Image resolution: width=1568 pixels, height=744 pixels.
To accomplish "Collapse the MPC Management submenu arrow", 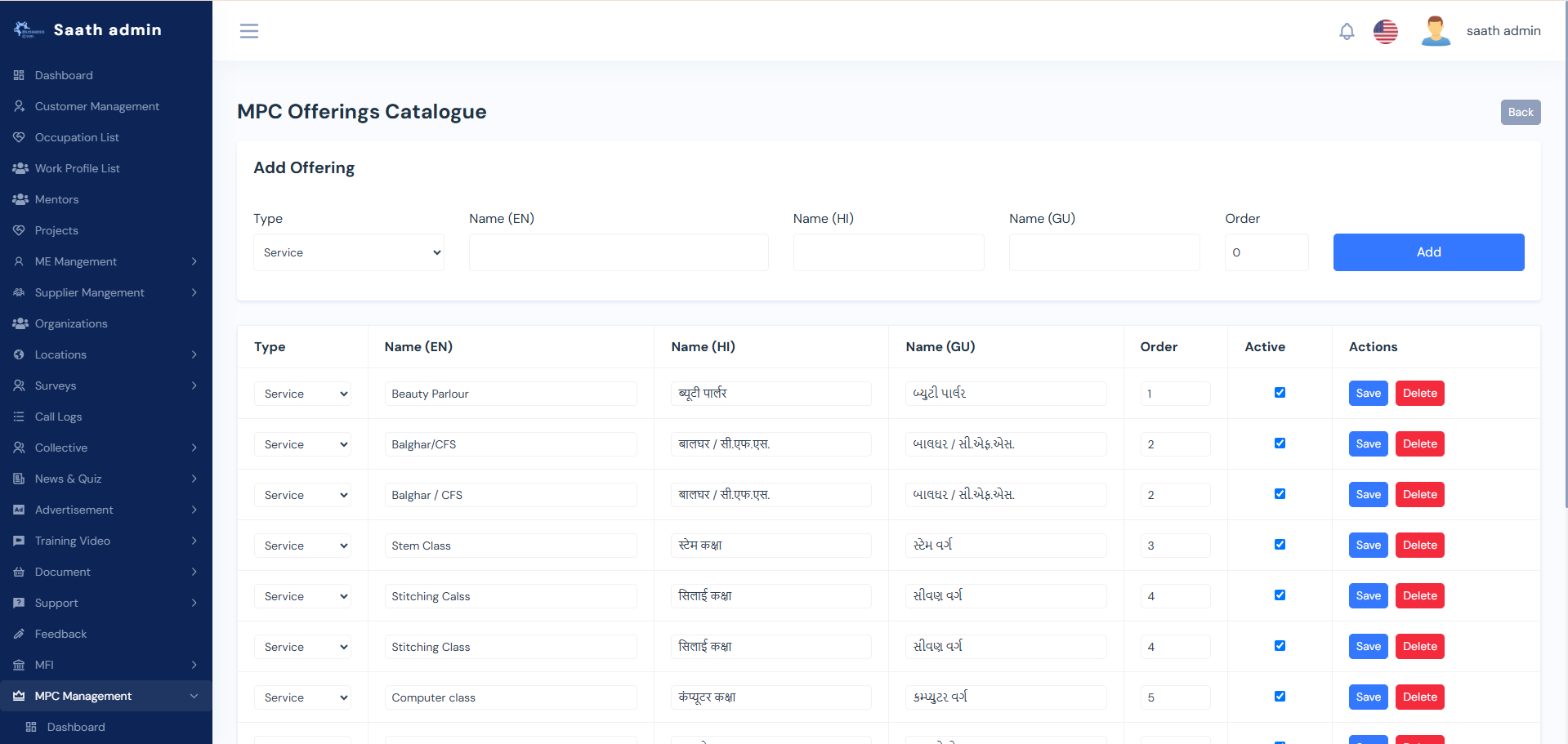I will pos(194,696).
